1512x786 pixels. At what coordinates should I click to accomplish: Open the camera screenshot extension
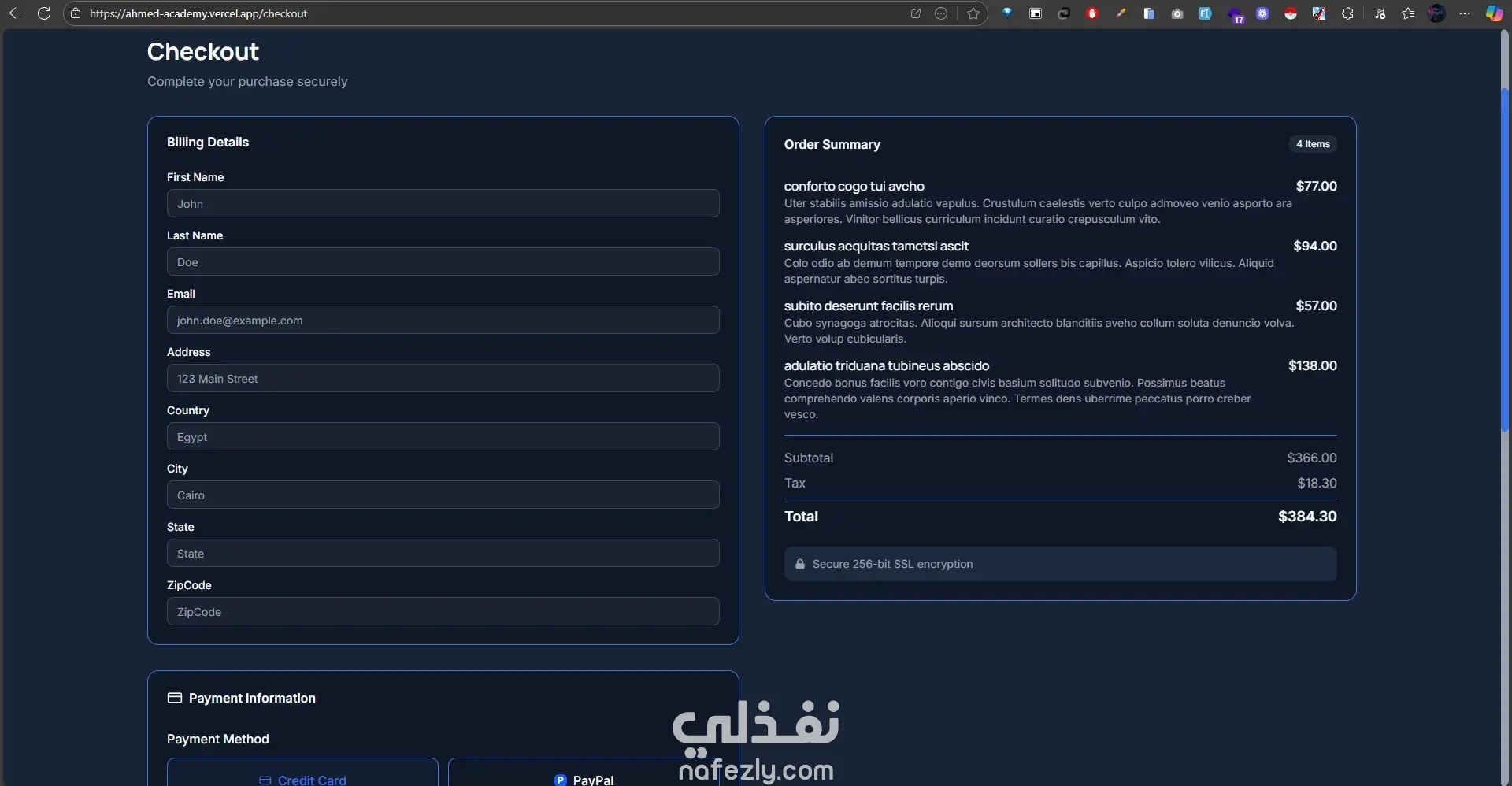pyautogui.click(x=1177, y=13)
